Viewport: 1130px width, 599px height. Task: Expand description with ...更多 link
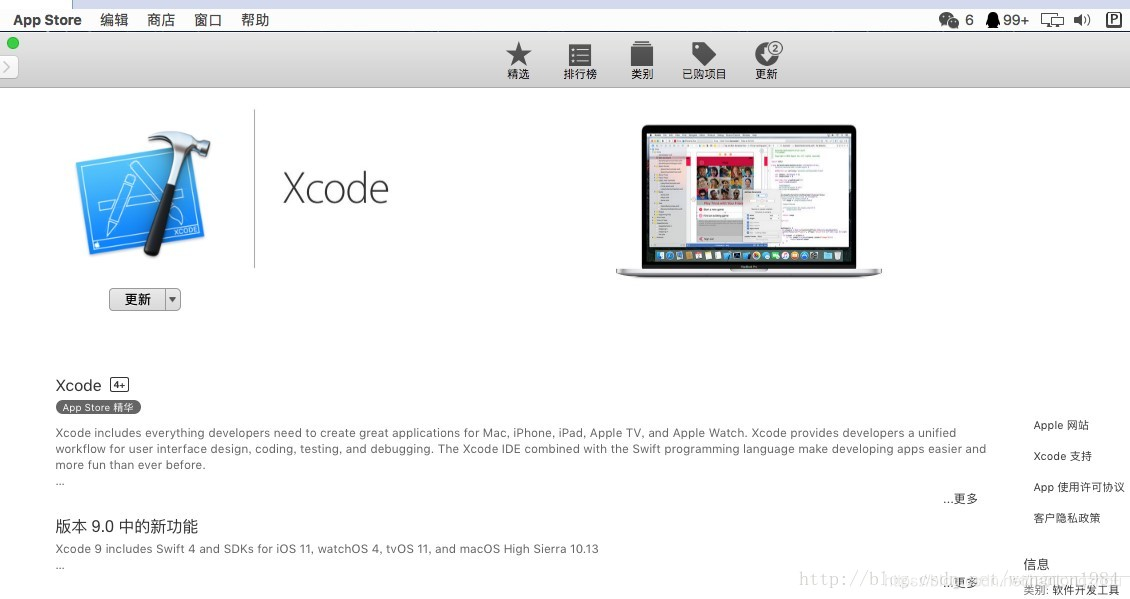tap(961, 499)
